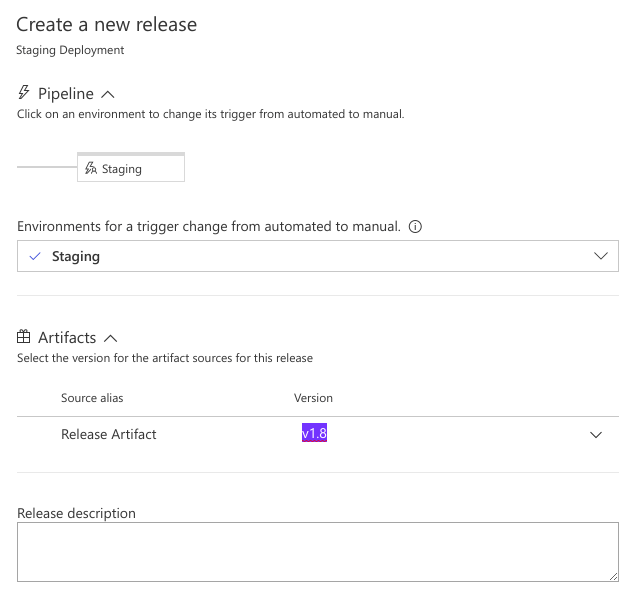This screenshot has width=637, height=600.
Task: Click the highlighted v1.8 version value
Action: tap(315, 434)
